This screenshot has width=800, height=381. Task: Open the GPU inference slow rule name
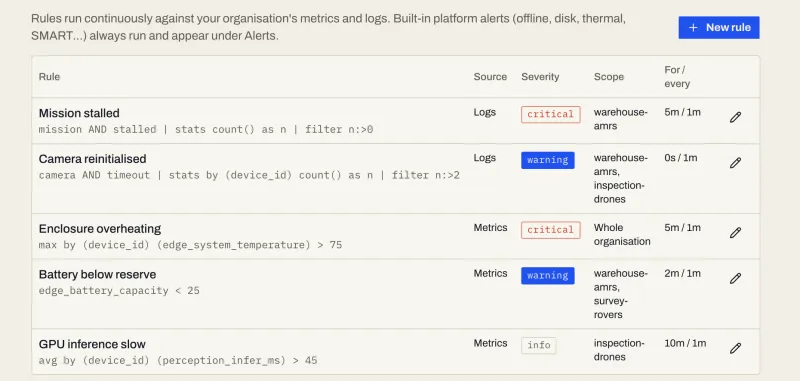pos(92,344)
